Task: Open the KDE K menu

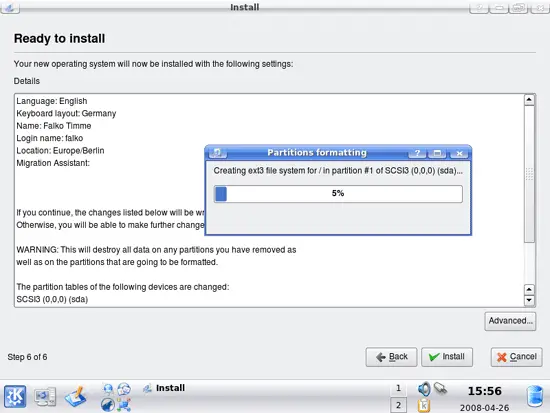Action: coord(15,397)
